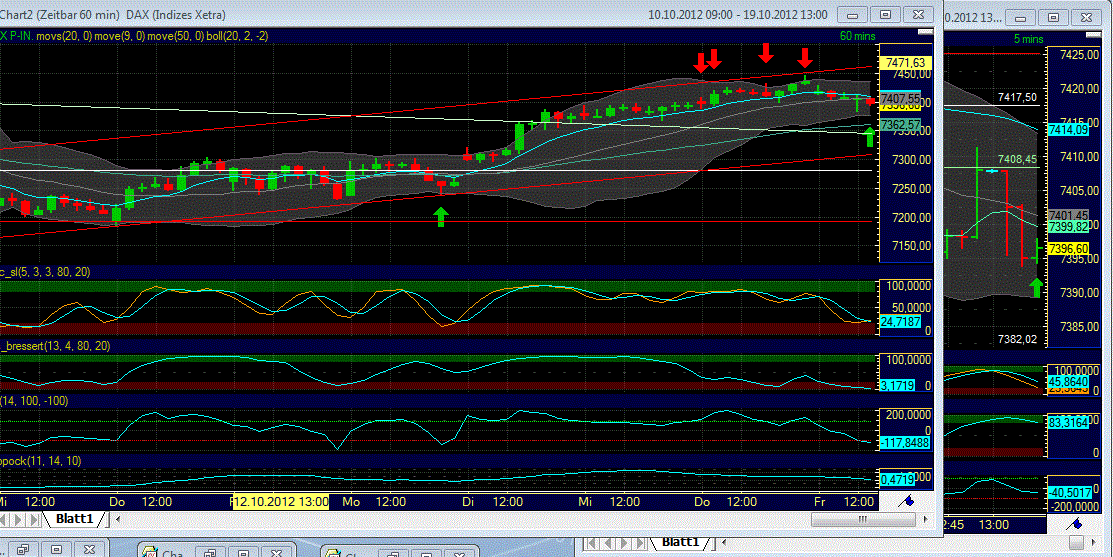Image resolution: width=1113 pixels, height=557 pixels.
Task: Click the -117,8488 indicator value label
Action: [904, 443]
